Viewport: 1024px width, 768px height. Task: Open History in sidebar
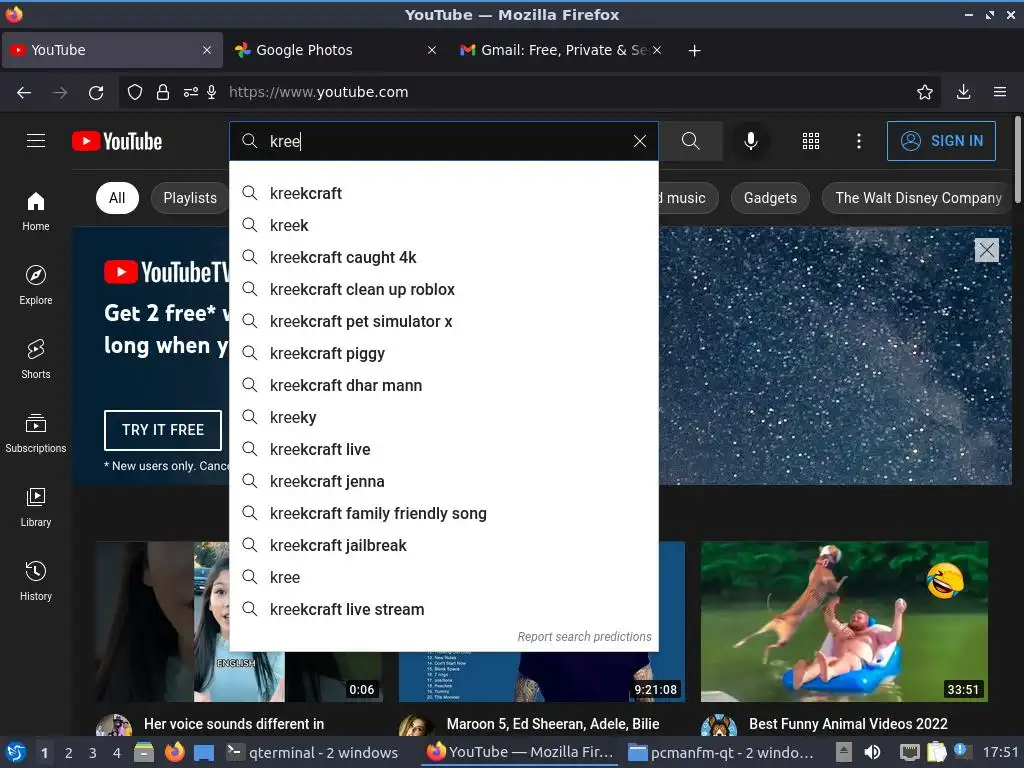pyautogui.click(x=36, y=581)
